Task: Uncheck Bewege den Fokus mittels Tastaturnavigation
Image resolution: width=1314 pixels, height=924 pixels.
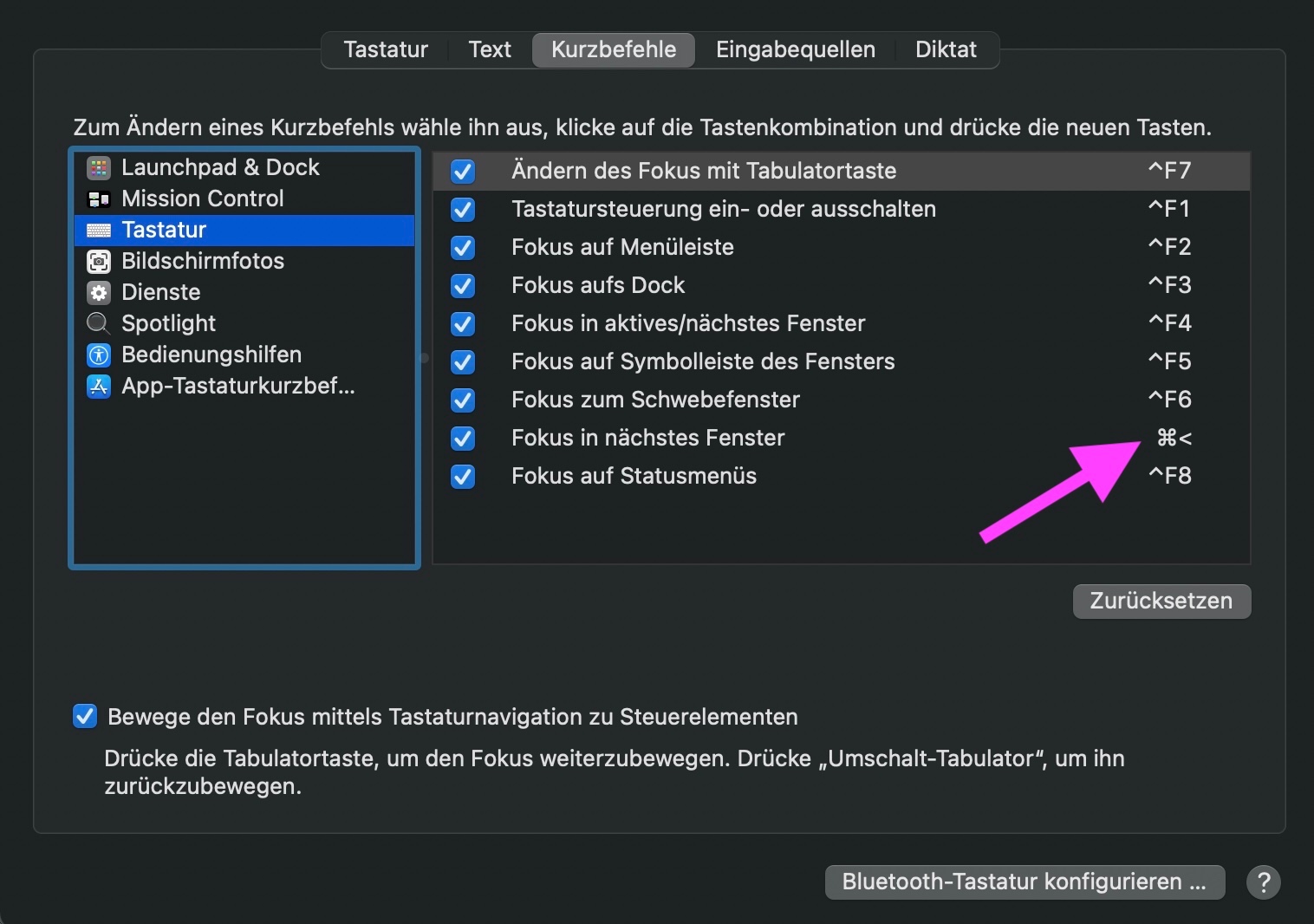Action: pos(85,717)
